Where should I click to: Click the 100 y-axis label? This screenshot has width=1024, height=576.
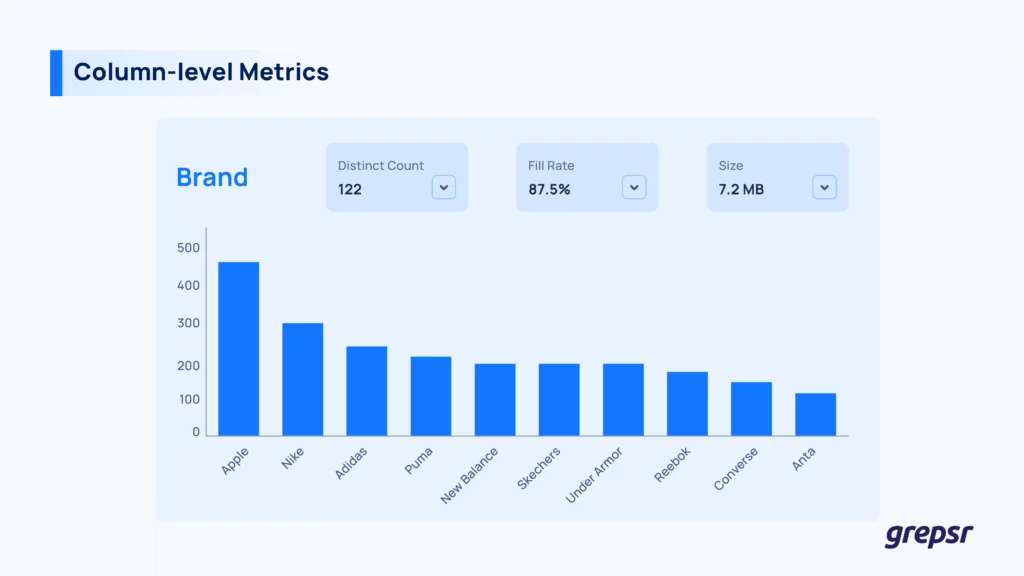coord(189,399)
